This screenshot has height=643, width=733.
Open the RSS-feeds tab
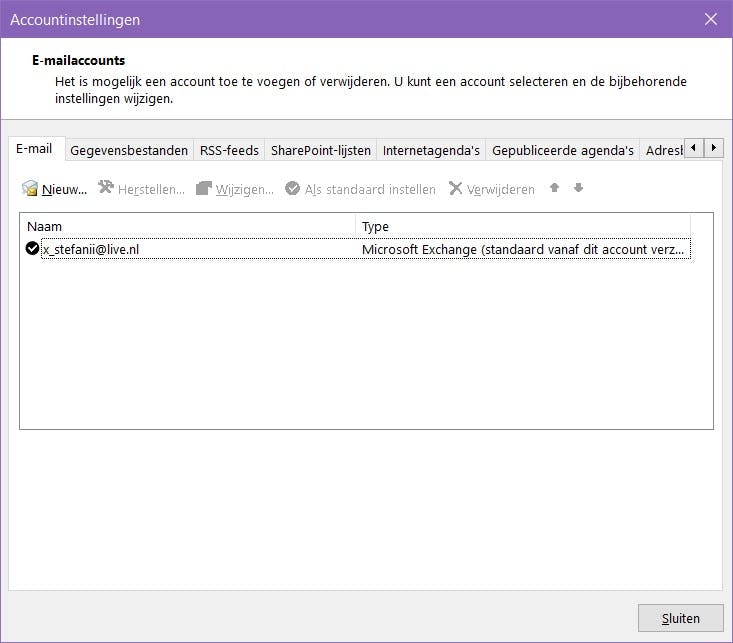(x=229, y=151)
